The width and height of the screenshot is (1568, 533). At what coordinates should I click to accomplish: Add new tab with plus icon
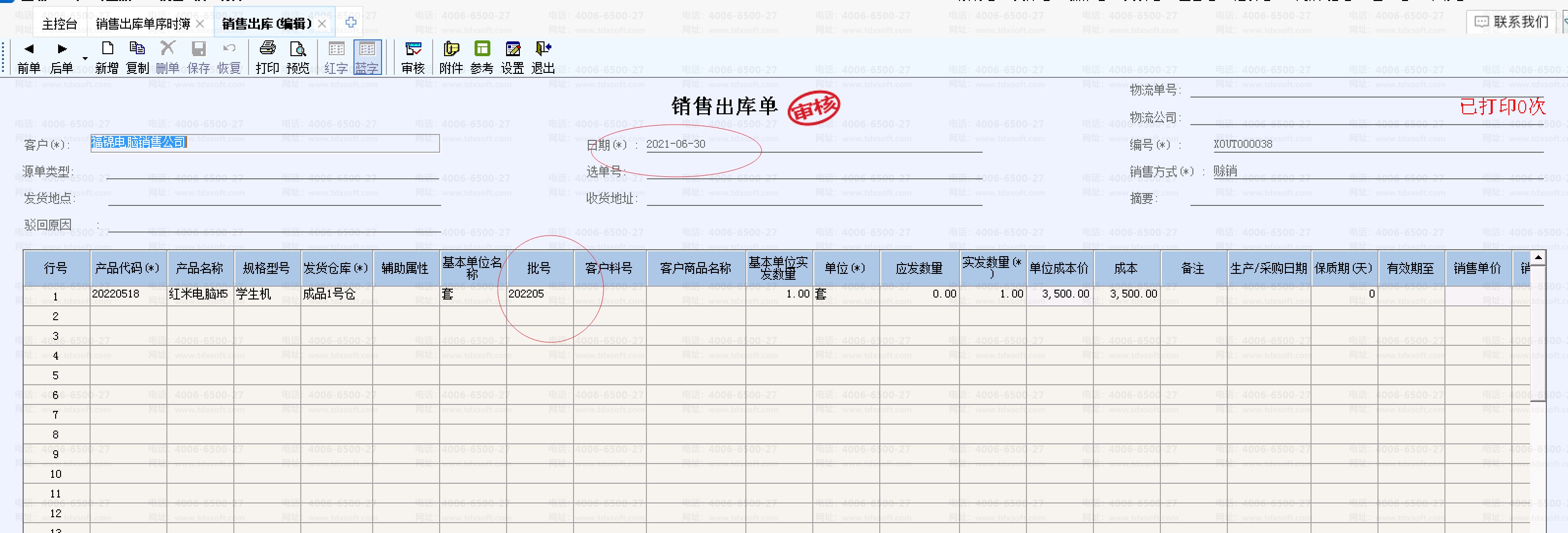click(351, 23)
